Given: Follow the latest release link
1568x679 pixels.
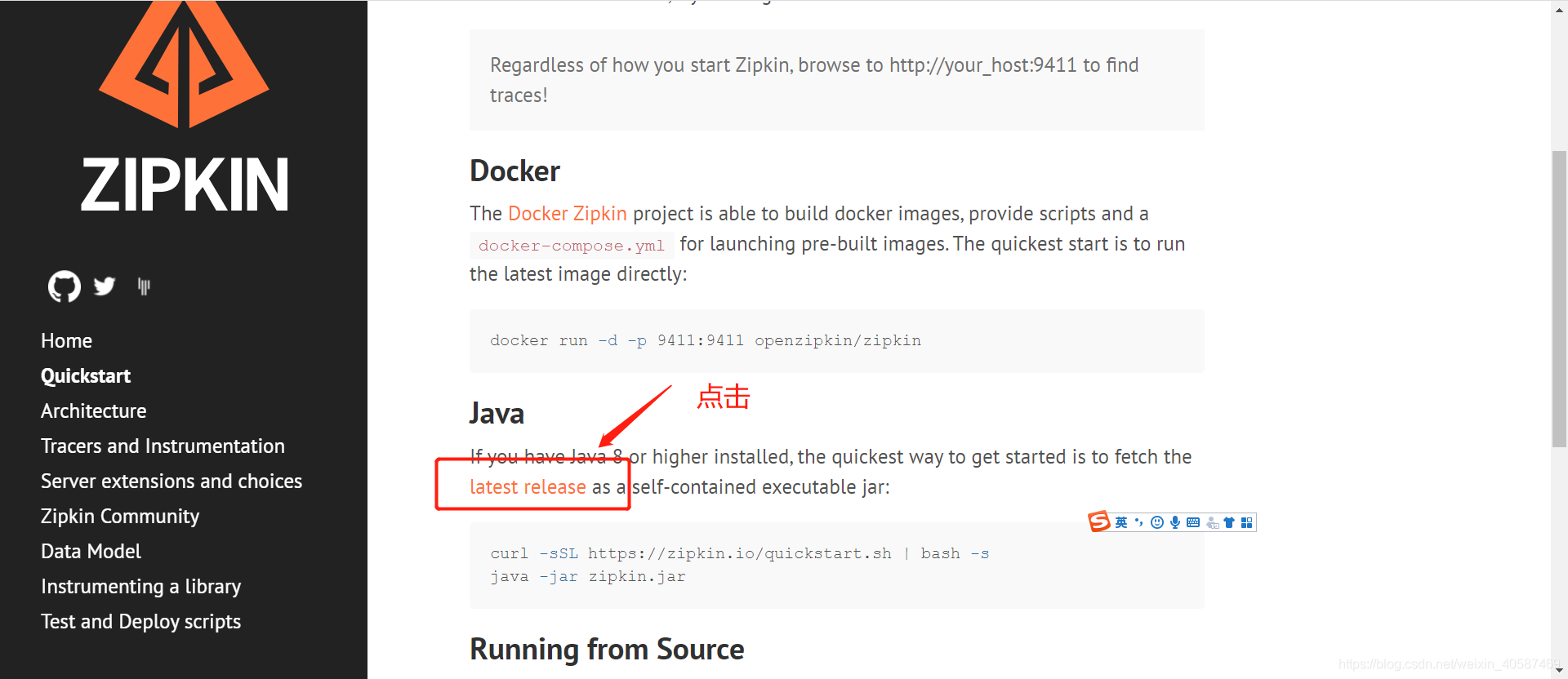Looking at the screenshot, I should point(528,487).
